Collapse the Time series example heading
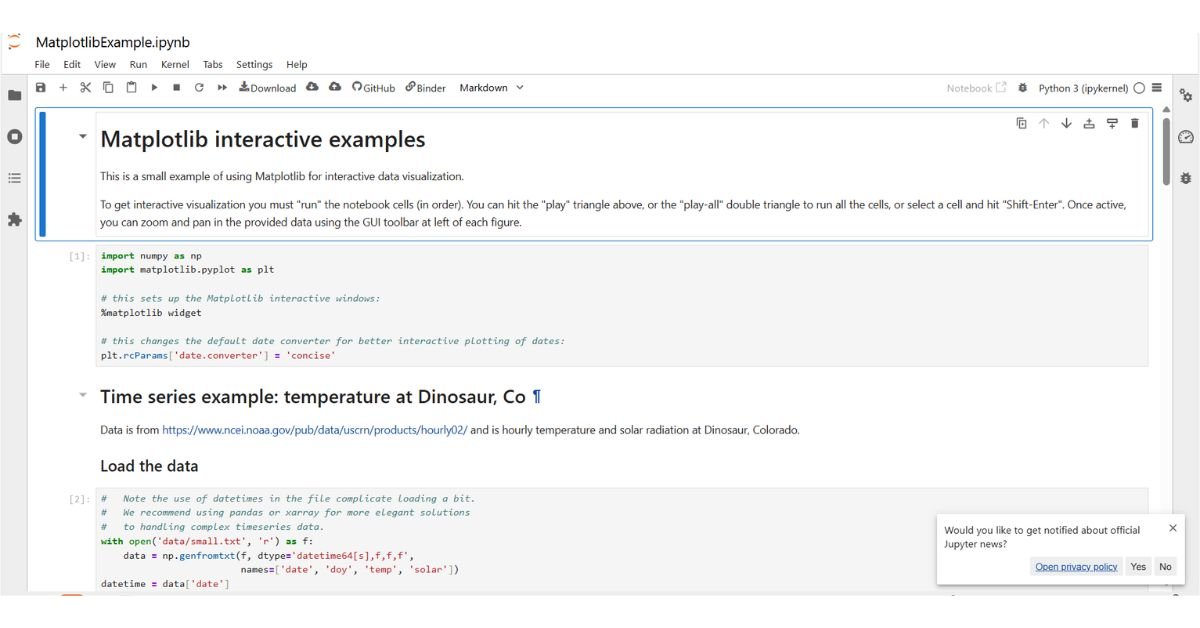Viewport: 1200px width, 628px height. 82,396
